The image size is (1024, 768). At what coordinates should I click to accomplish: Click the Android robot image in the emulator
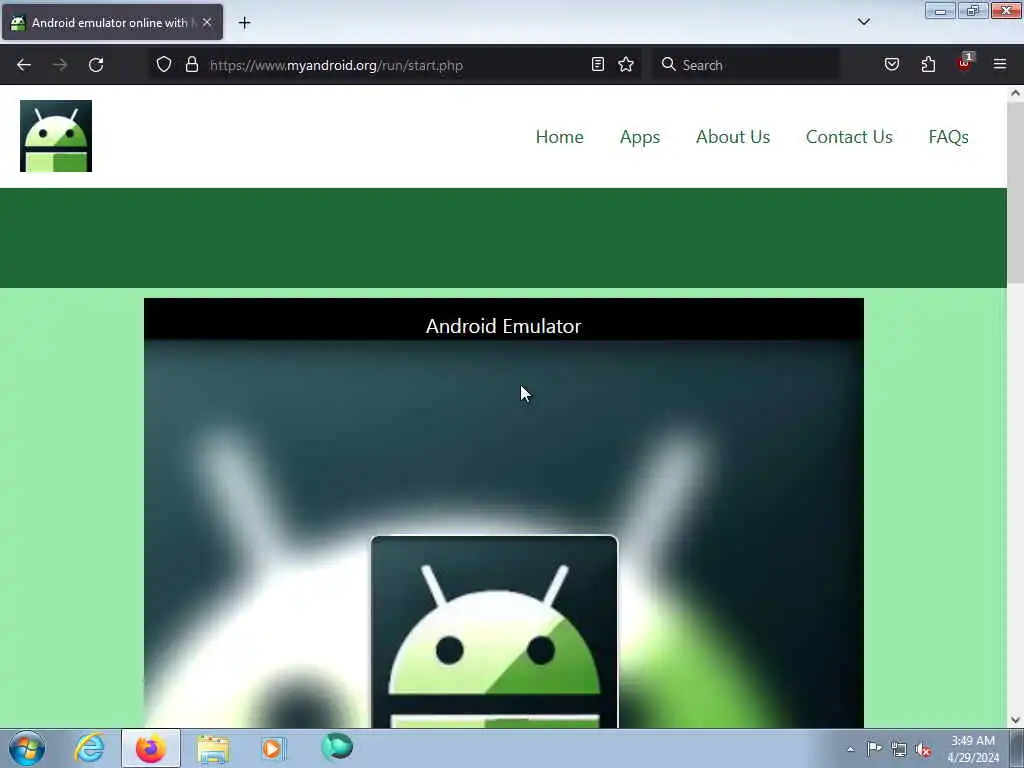(x=494, y=632)
